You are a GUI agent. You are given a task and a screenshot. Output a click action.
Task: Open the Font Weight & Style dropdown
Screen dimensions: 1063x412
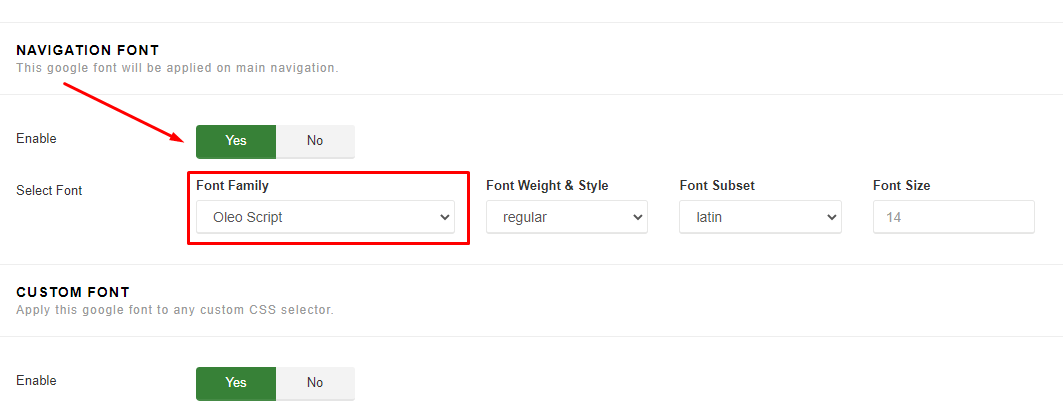566,217
